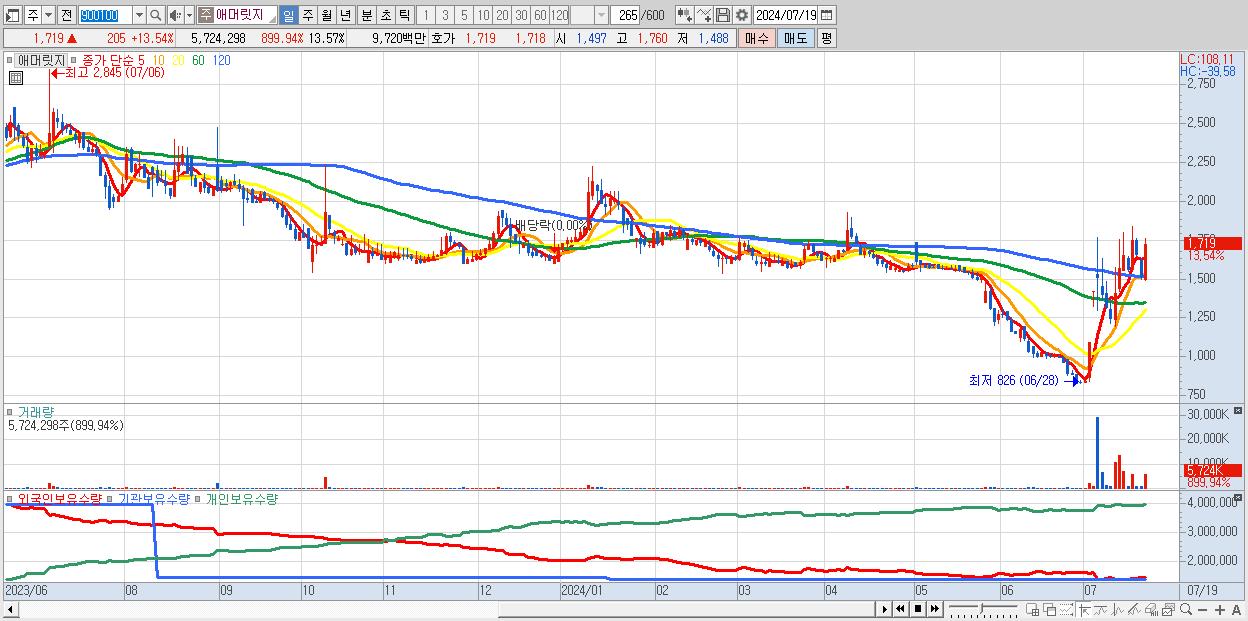
Task: Click the save floppy disk icon
Action: [722, 15]
